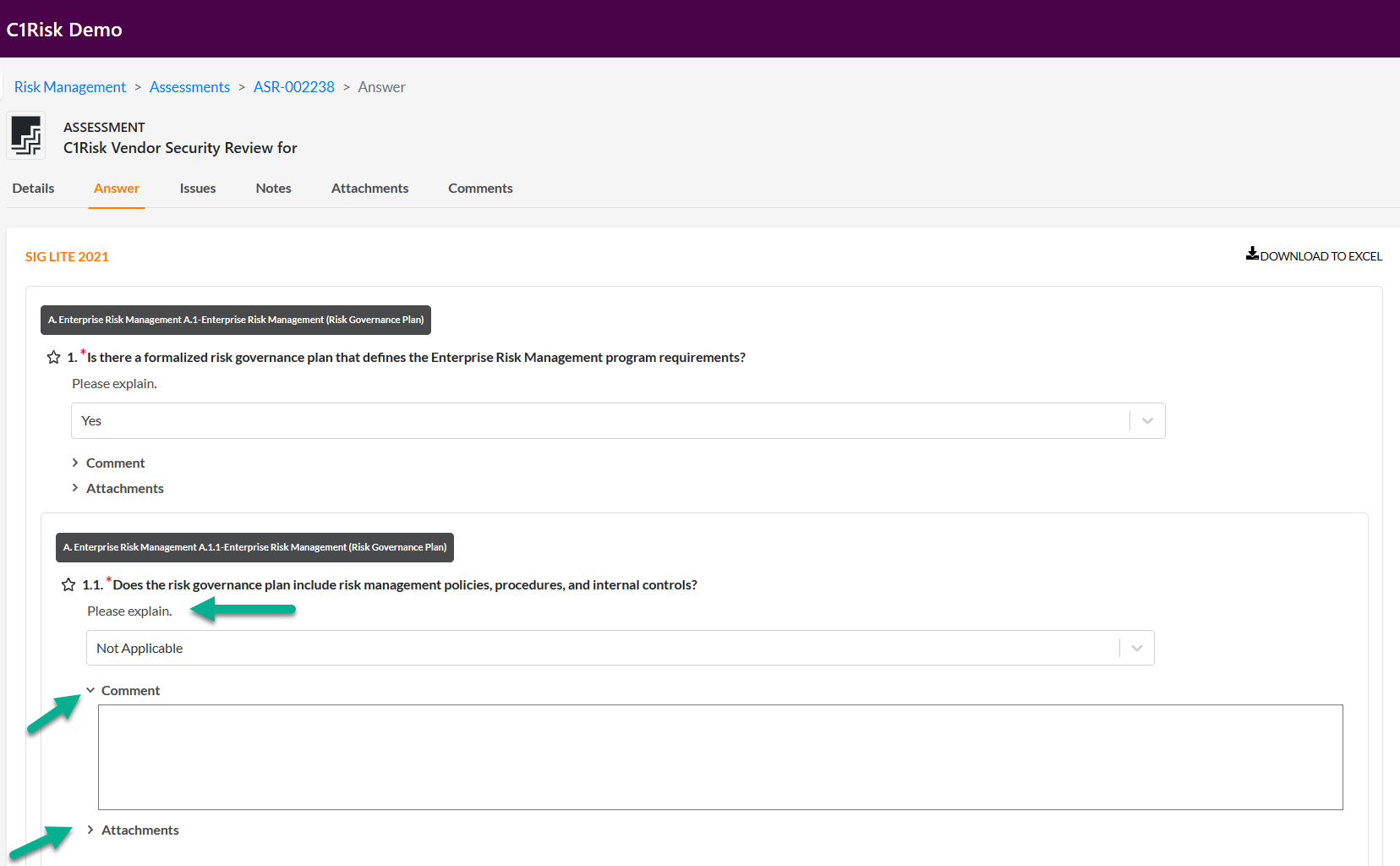Star question 1 as a favorite
The image size is (1400, 866).
tap(53, 358)
